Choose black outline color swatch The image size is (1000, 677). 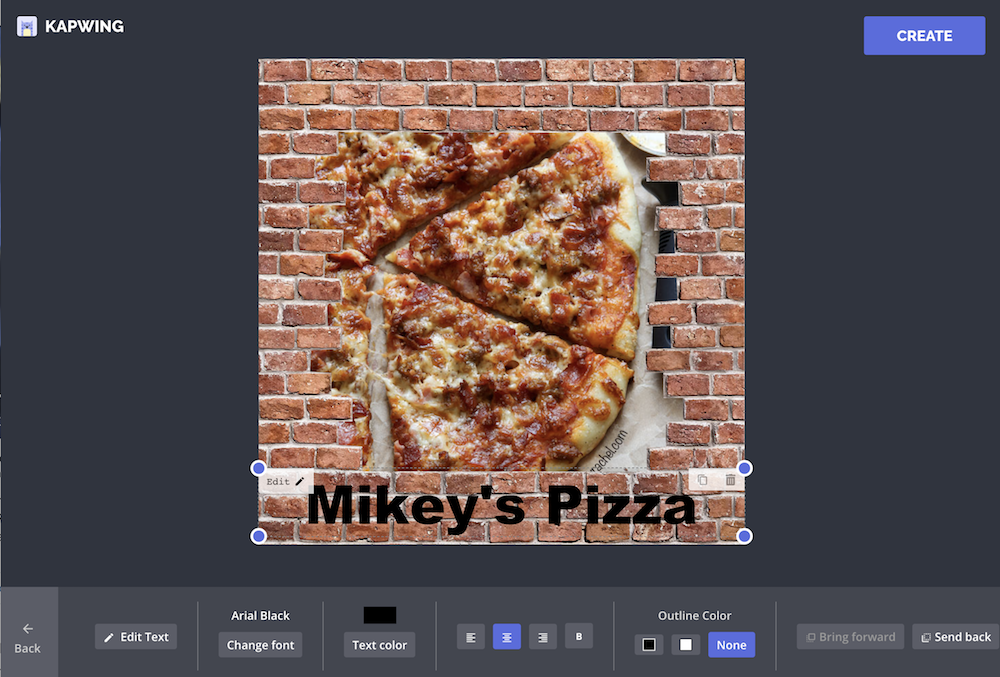pos(649,644)
